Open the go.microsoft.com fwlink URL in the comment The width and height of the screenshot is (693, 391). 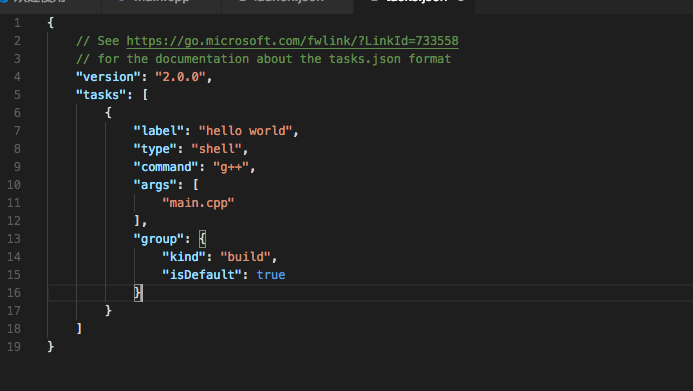pos(292,41)
